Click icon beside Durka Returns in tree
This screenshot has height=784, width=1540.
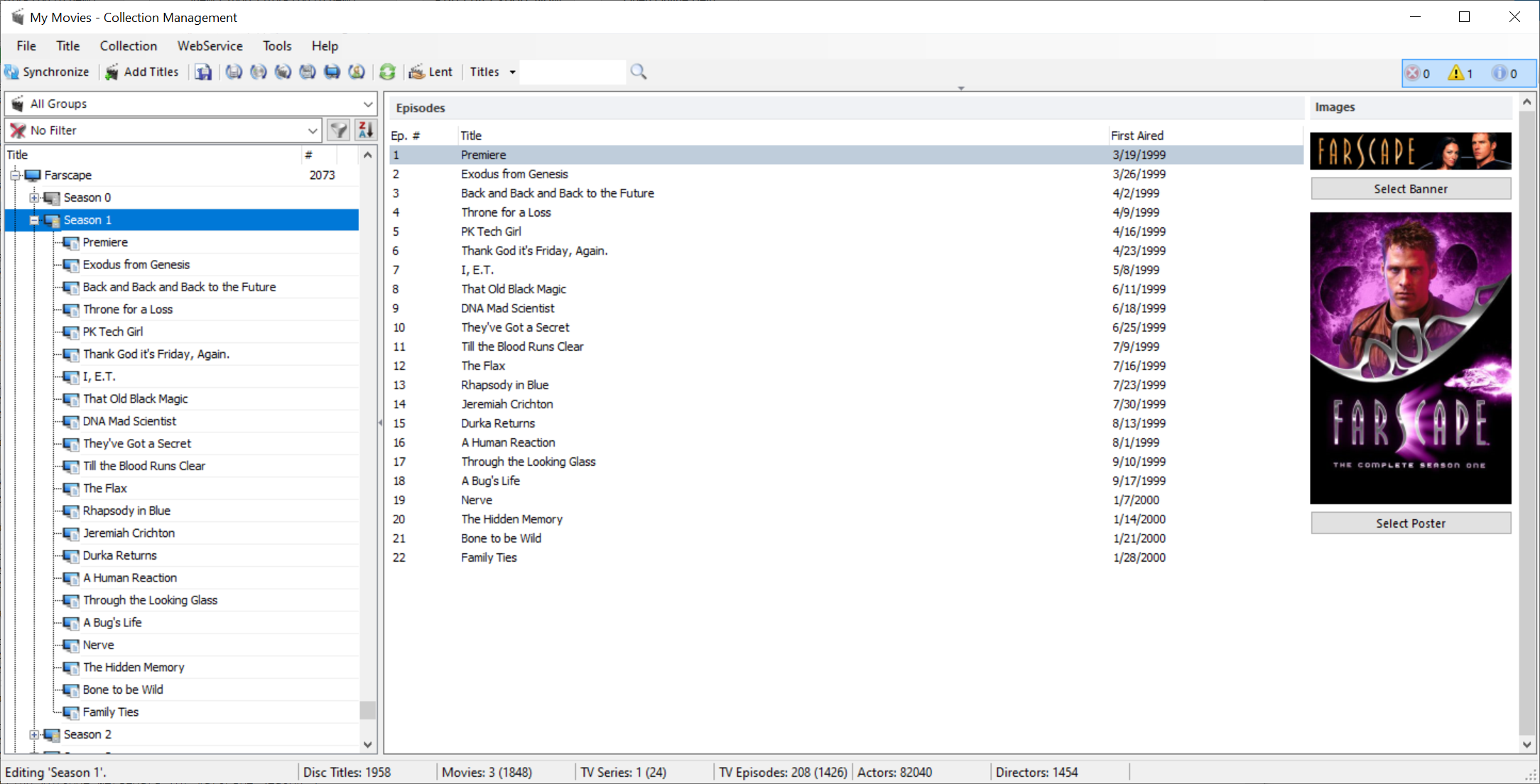click(71, 556)
